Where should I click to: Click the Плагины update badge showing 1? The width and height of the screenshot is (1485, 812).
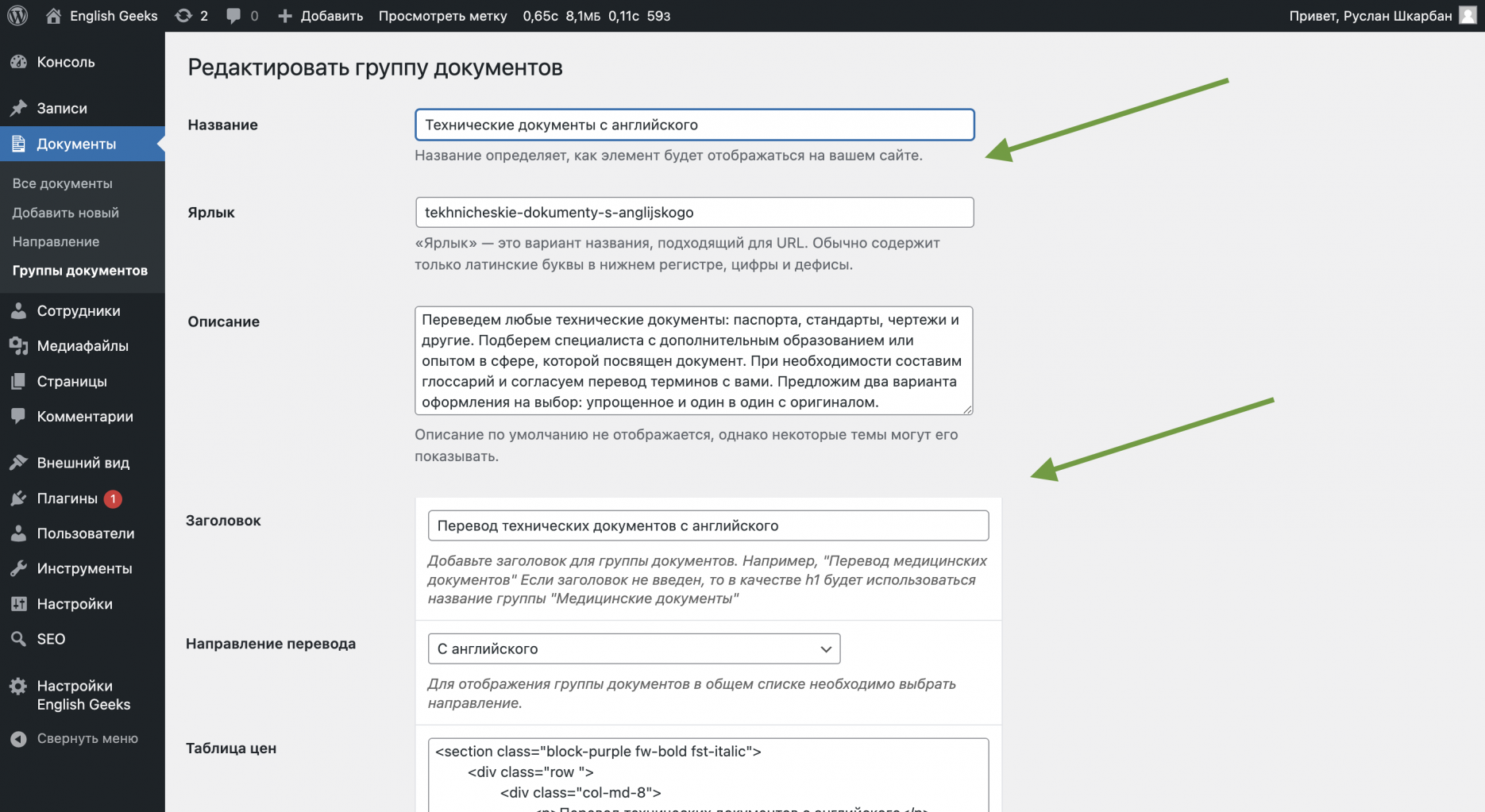113,498
